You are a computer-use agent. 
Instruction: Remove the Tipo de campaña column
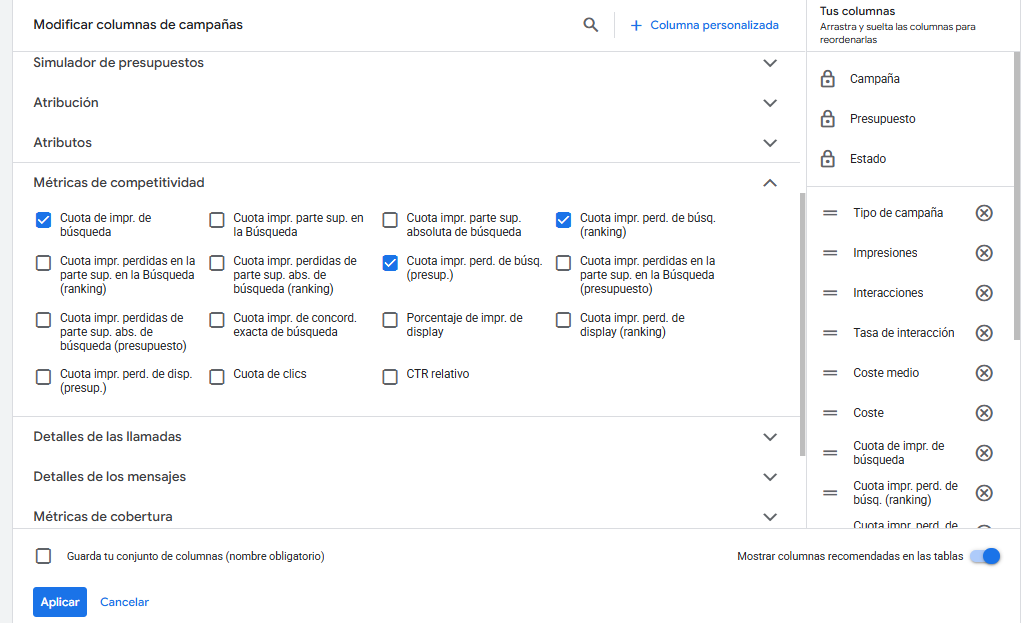tap(984, 213)
